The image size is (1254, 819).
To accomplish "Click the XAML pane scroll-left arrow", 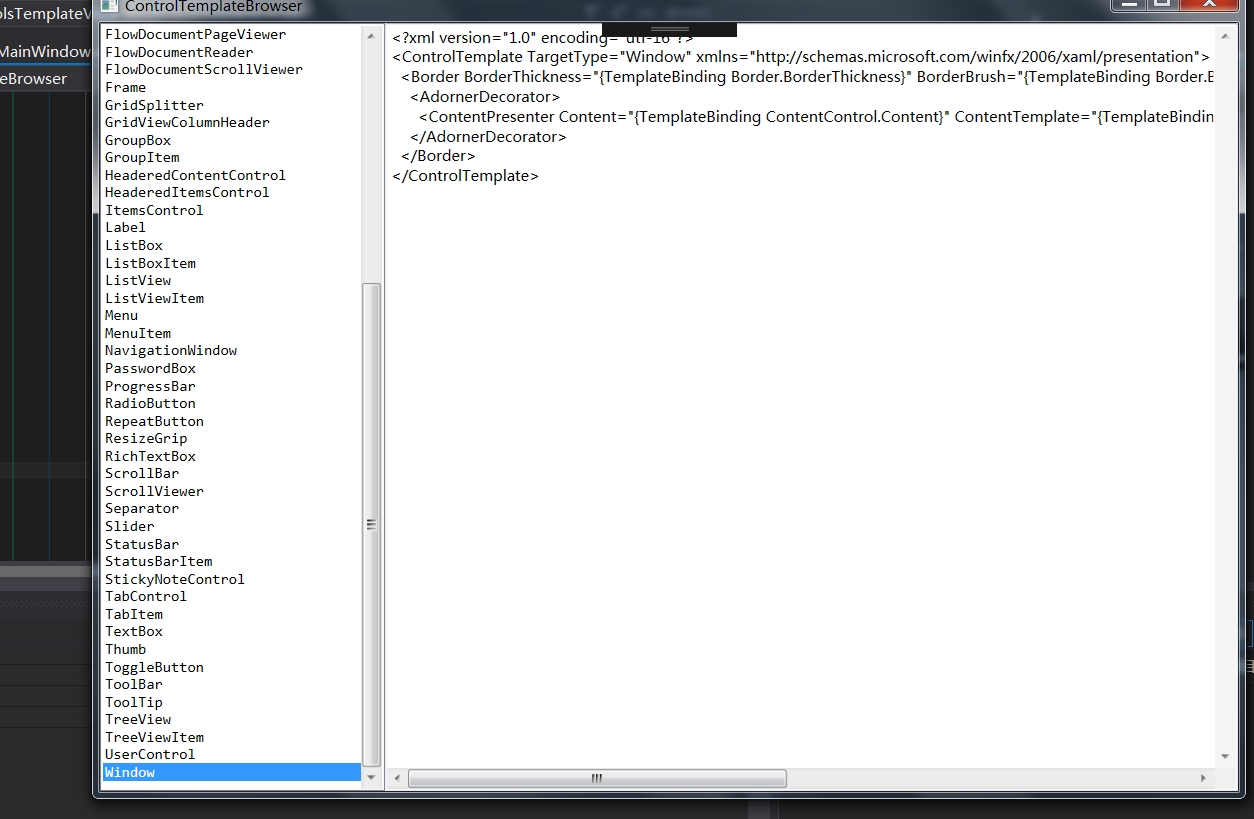I will pyautogui.click(x=397, y=778).
